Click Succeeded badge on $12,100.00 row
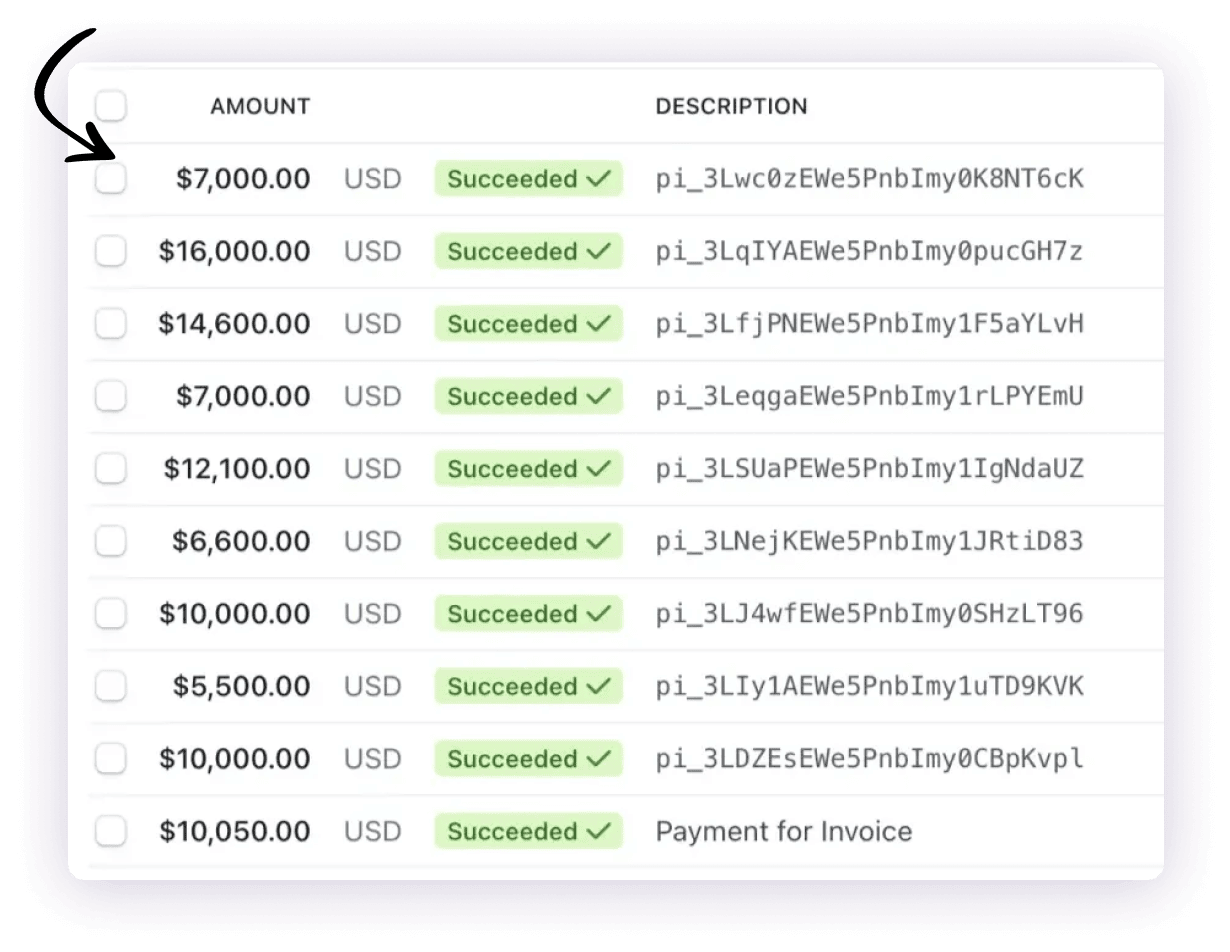The height and width of the screenshot is (952, 1230). 528,469
